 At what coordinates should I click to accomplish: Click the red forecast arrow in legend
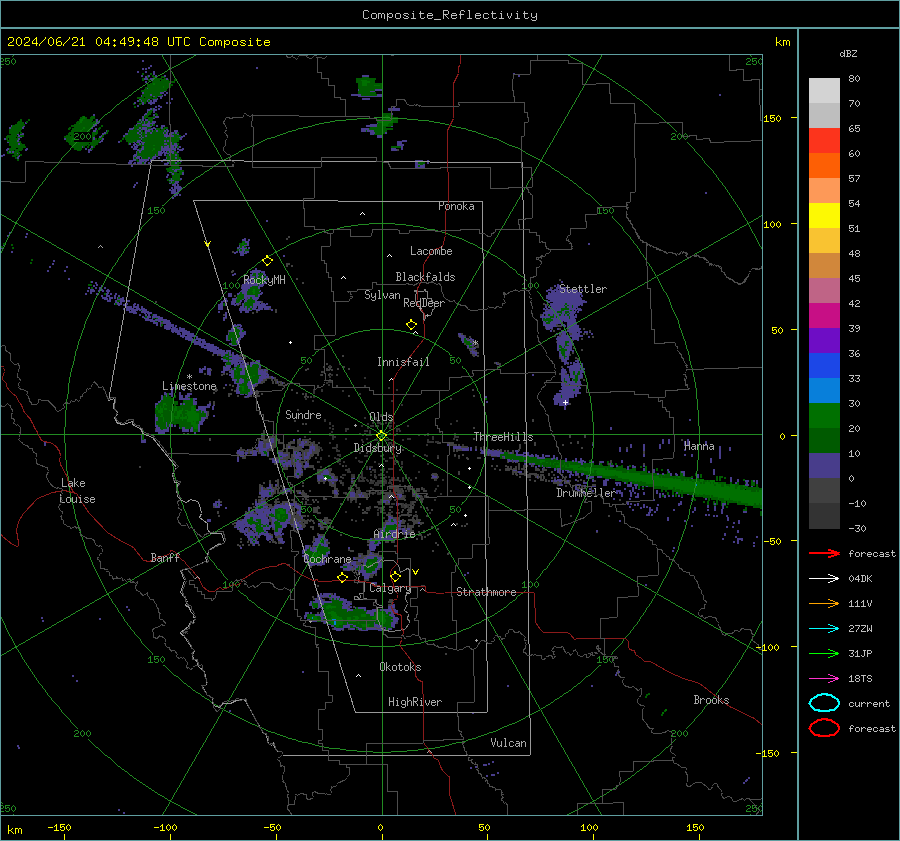(x=824, y=553)
